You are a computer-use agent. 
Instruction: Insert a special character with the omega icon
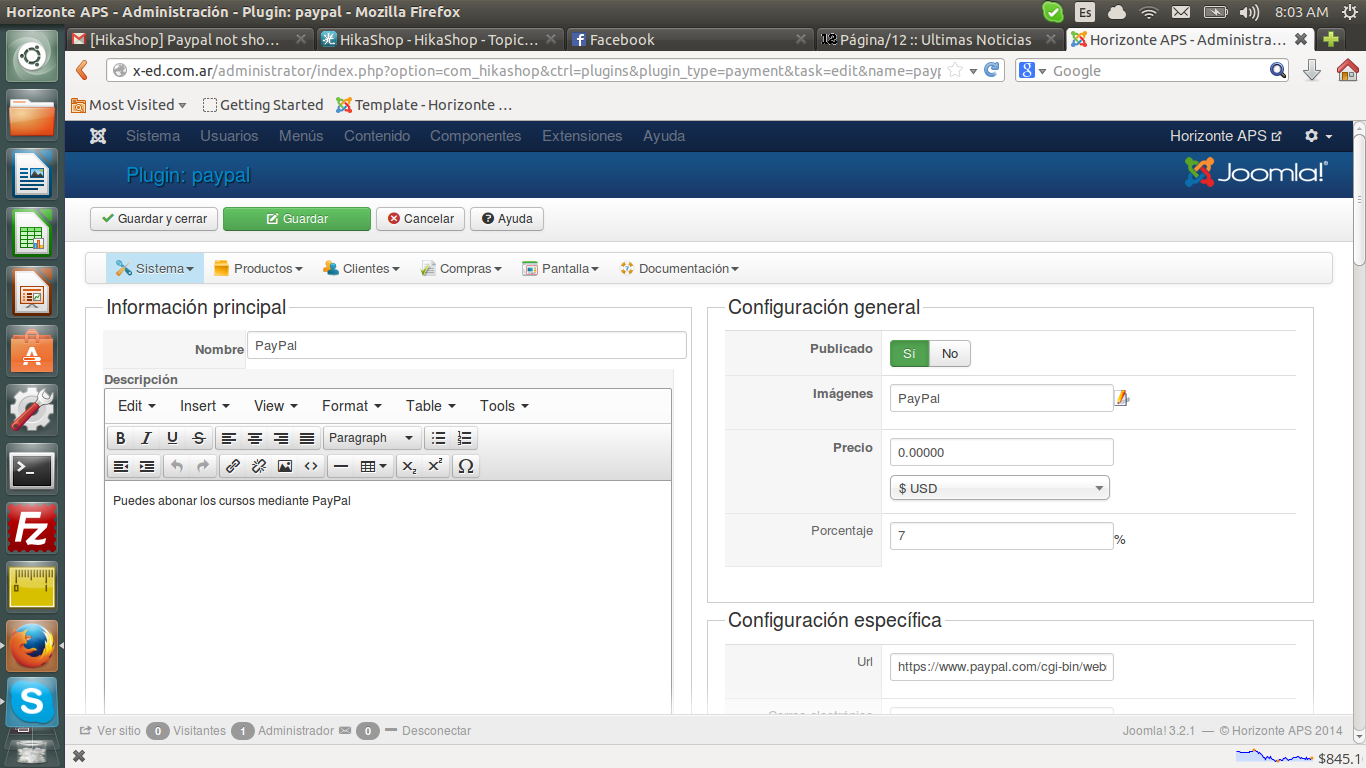[465, 466]
